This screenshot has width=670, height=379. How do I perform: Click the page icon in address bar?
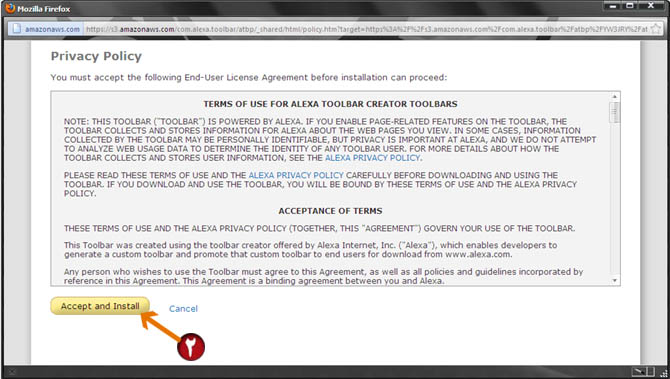(17, 29)
